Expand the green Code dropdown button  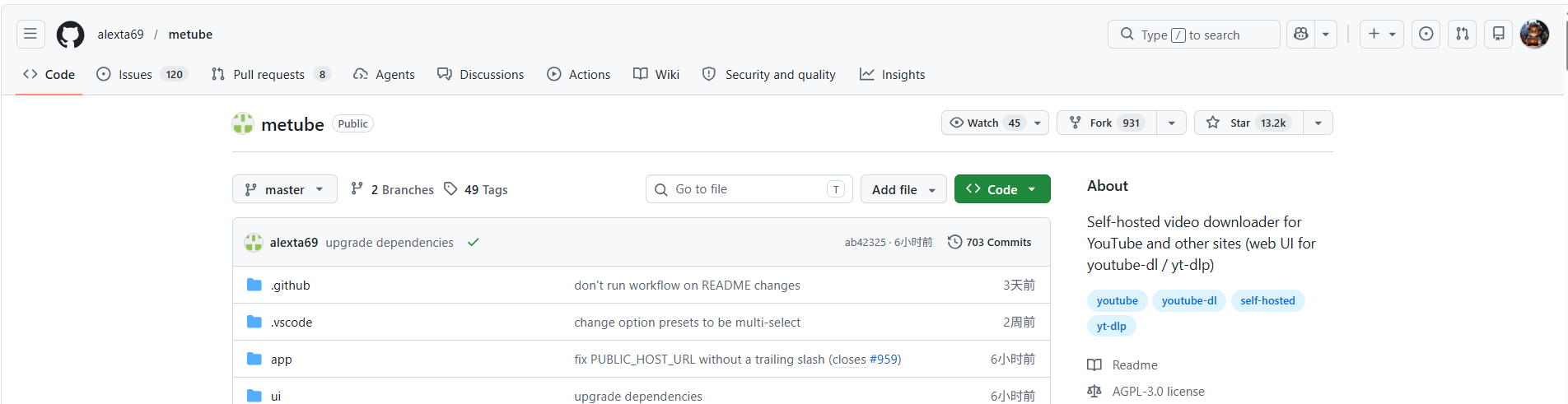(x=1001, y=189)
